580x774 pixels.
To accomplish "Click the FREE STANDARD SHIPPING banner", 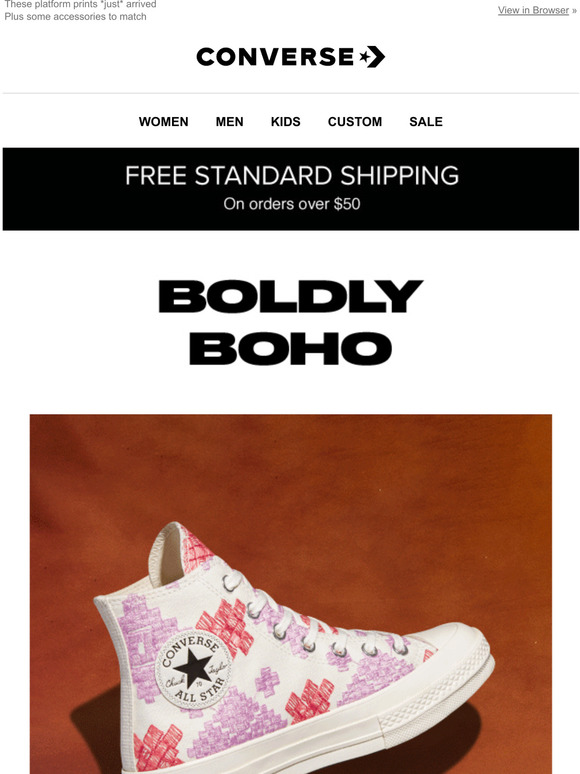I will 291,189.
